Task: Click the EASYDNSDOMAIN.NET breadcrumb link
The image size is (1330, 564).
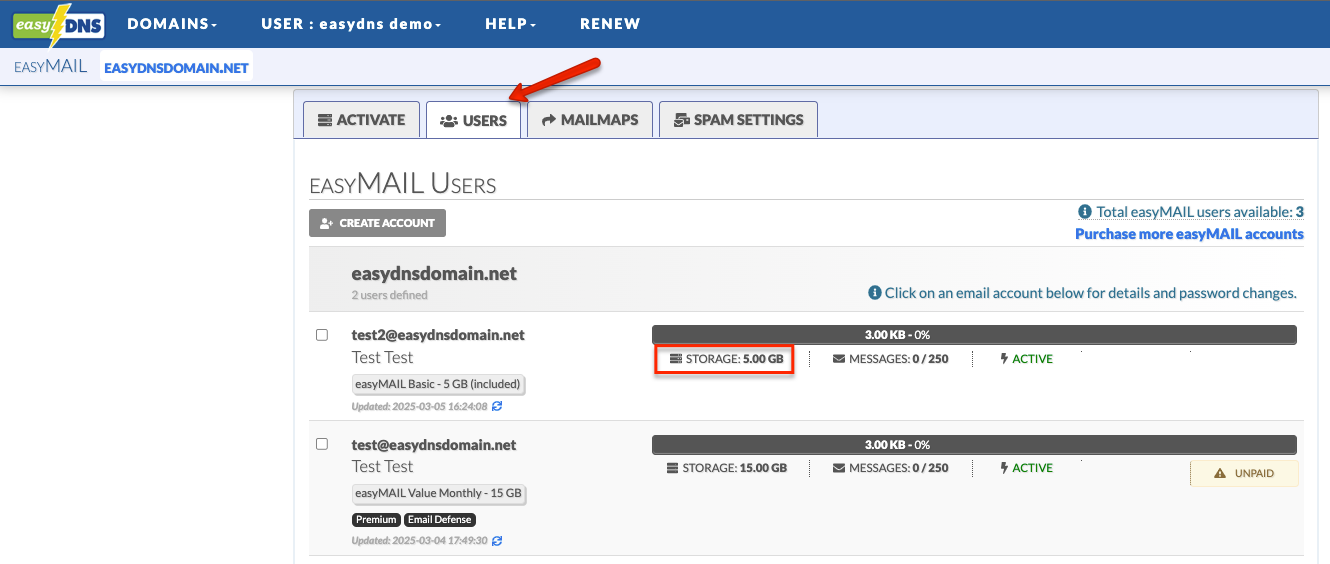Action: point(176,68)
